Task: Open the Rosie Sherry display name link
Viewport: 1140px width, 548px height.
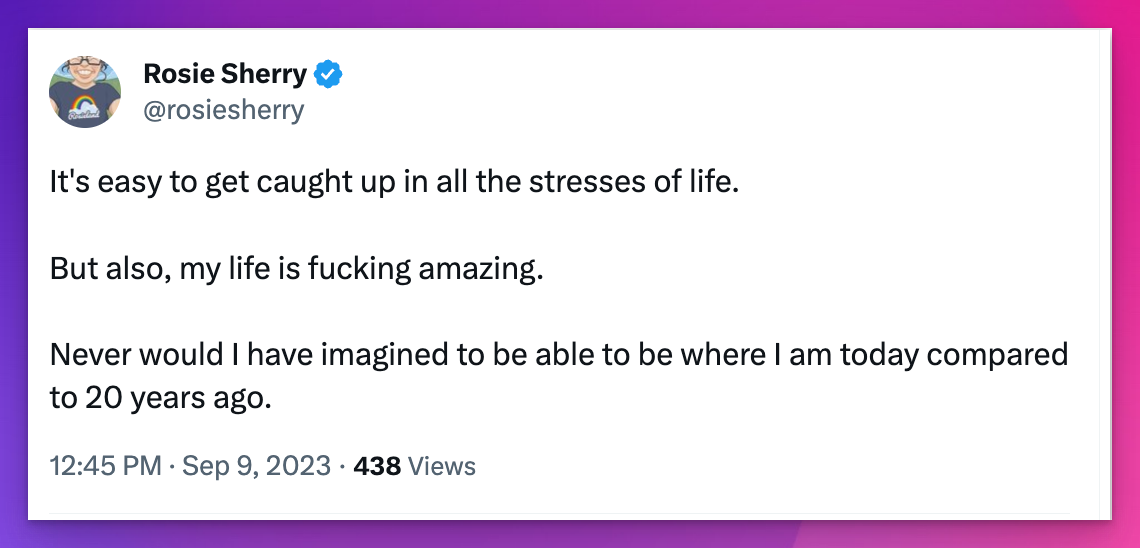Action: coord(225,73)
